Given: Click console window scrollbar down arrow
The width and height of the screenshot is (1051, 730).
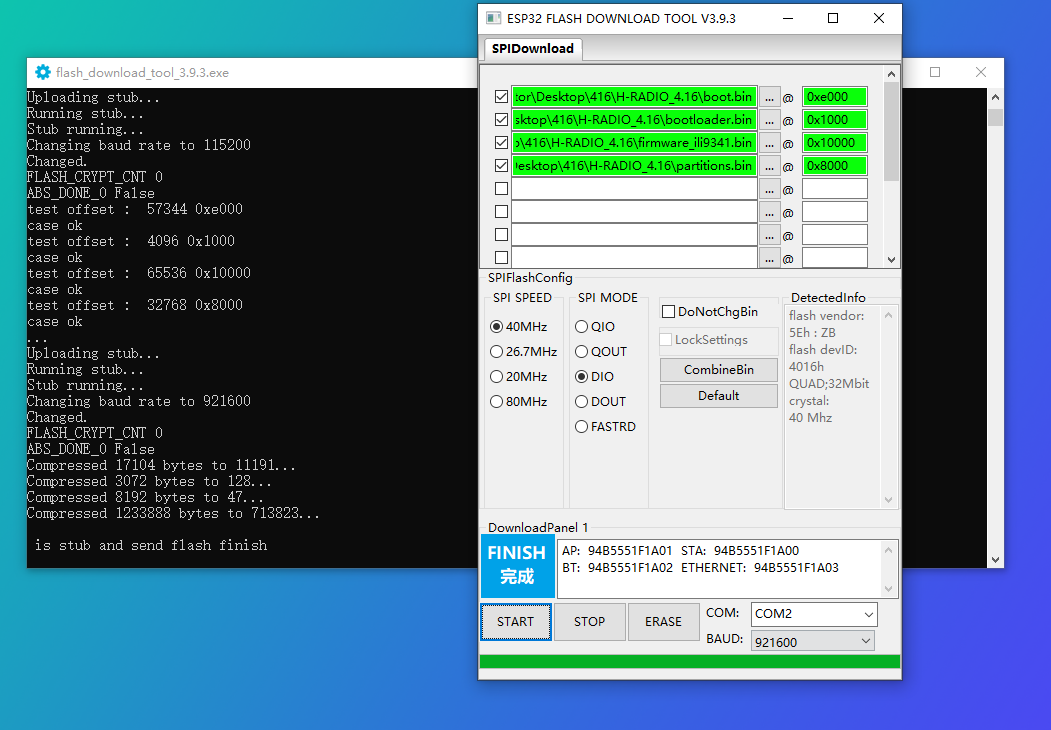Looking at the screenshot, I should [x=995, y=560].
